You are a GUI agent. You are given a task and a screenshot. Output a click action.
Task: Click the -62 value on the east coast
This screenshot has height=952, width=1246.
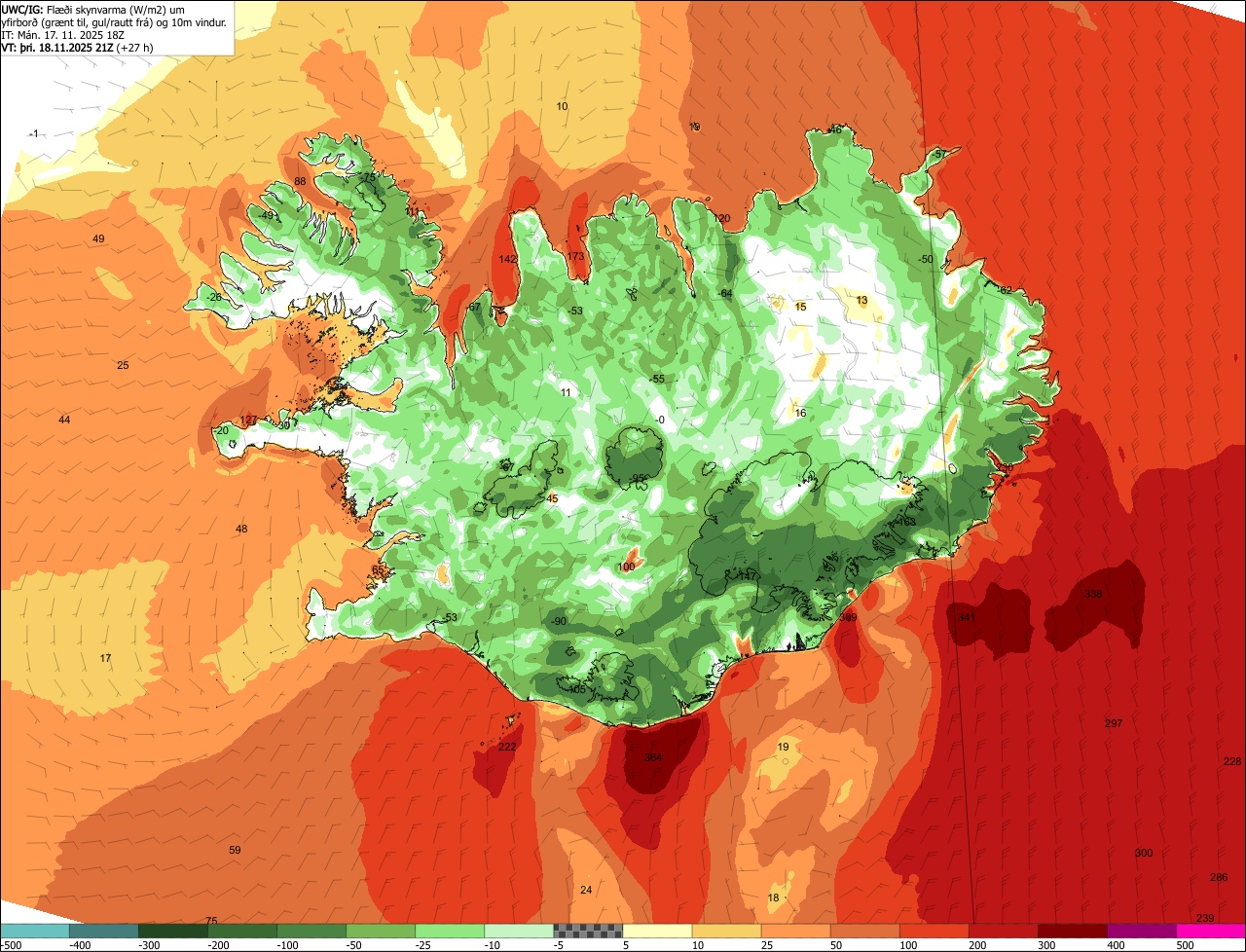1005,290
